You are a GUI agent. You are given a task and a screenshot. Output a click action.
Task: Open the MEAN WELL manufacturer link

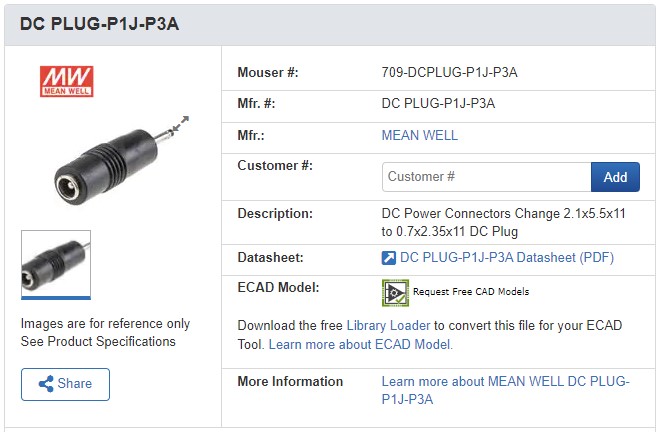[419, 135]
